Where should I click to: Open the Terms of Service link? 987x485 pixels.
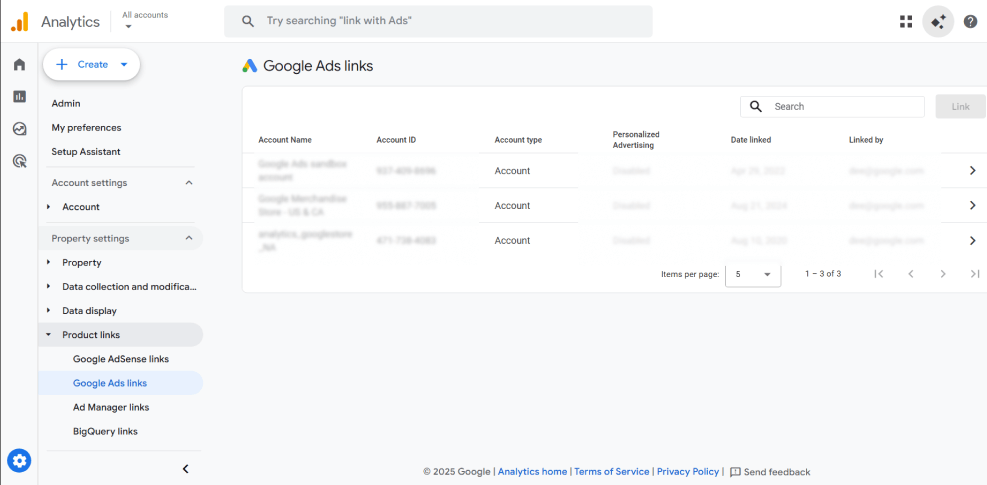[x=611, y=472]
